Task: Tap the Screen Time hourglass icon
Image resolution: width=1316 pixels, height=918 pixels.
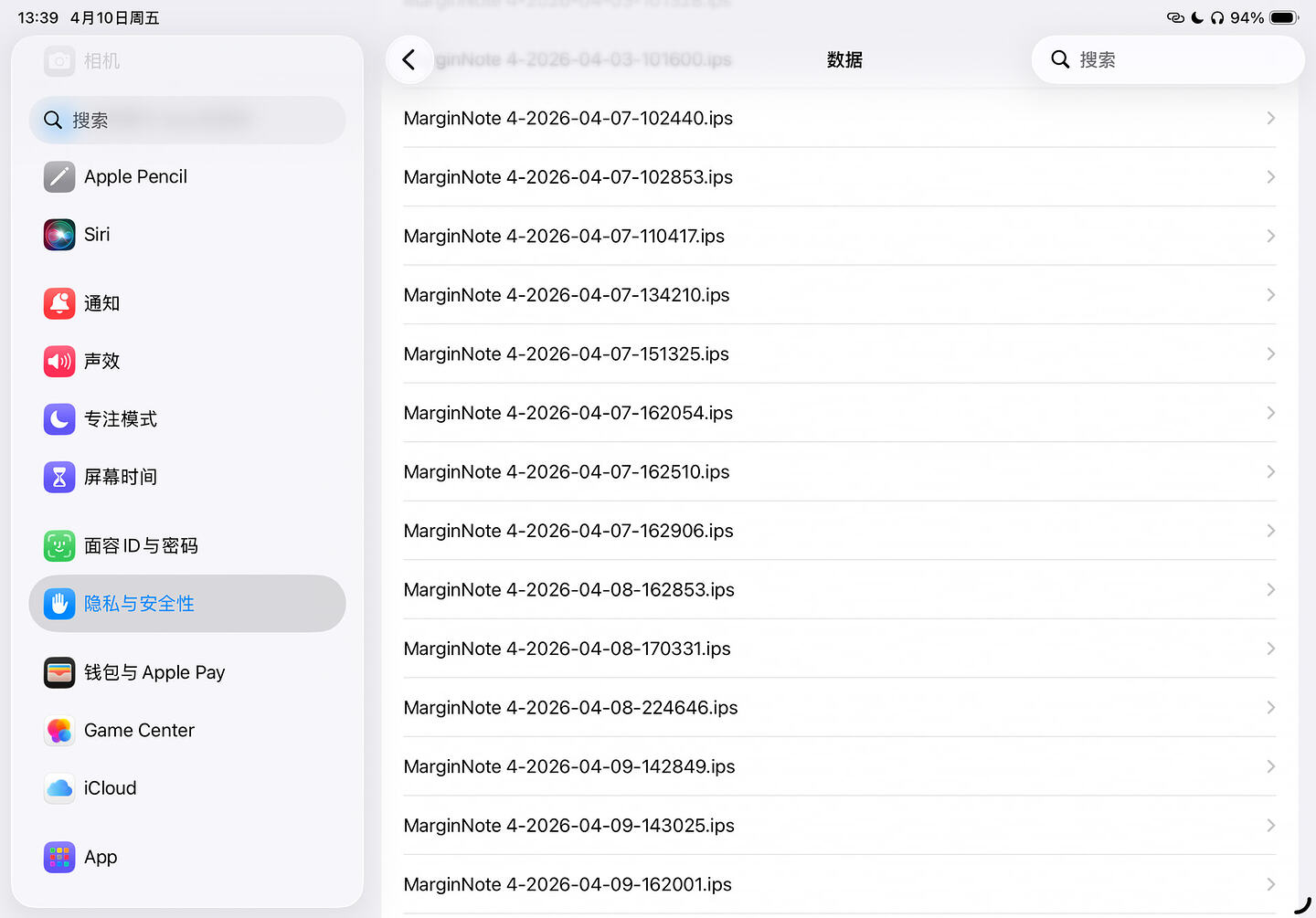Action: 59,477
